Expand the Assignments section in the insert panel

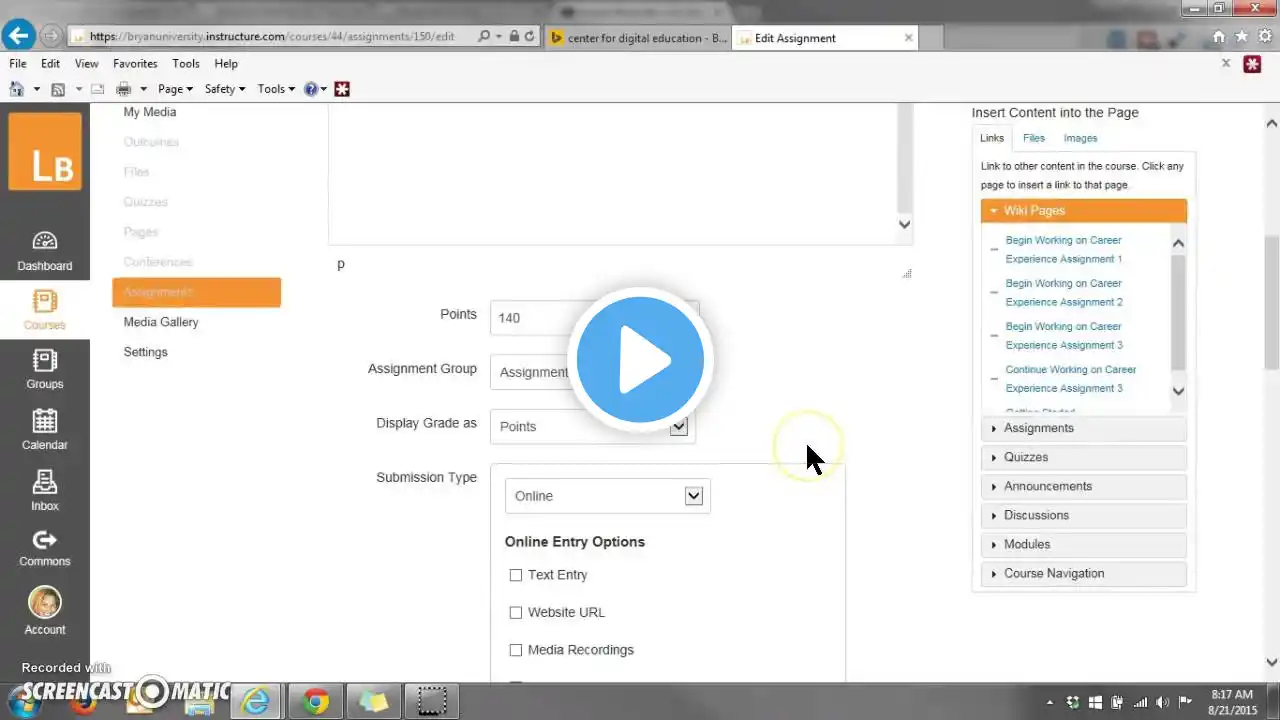(1084, 428)
